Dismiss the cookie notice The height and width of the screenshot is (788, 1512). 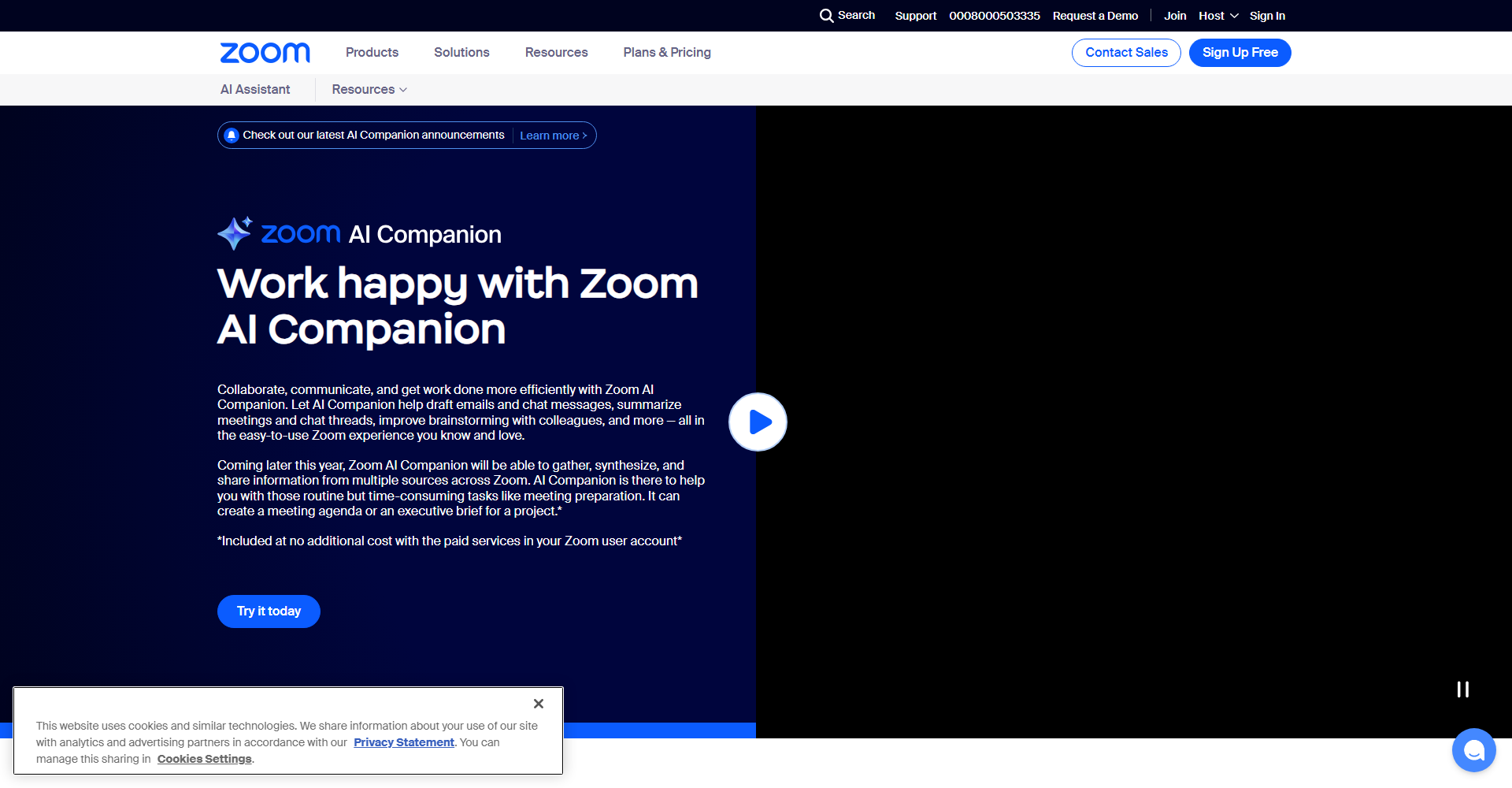[x=539, y=703]
